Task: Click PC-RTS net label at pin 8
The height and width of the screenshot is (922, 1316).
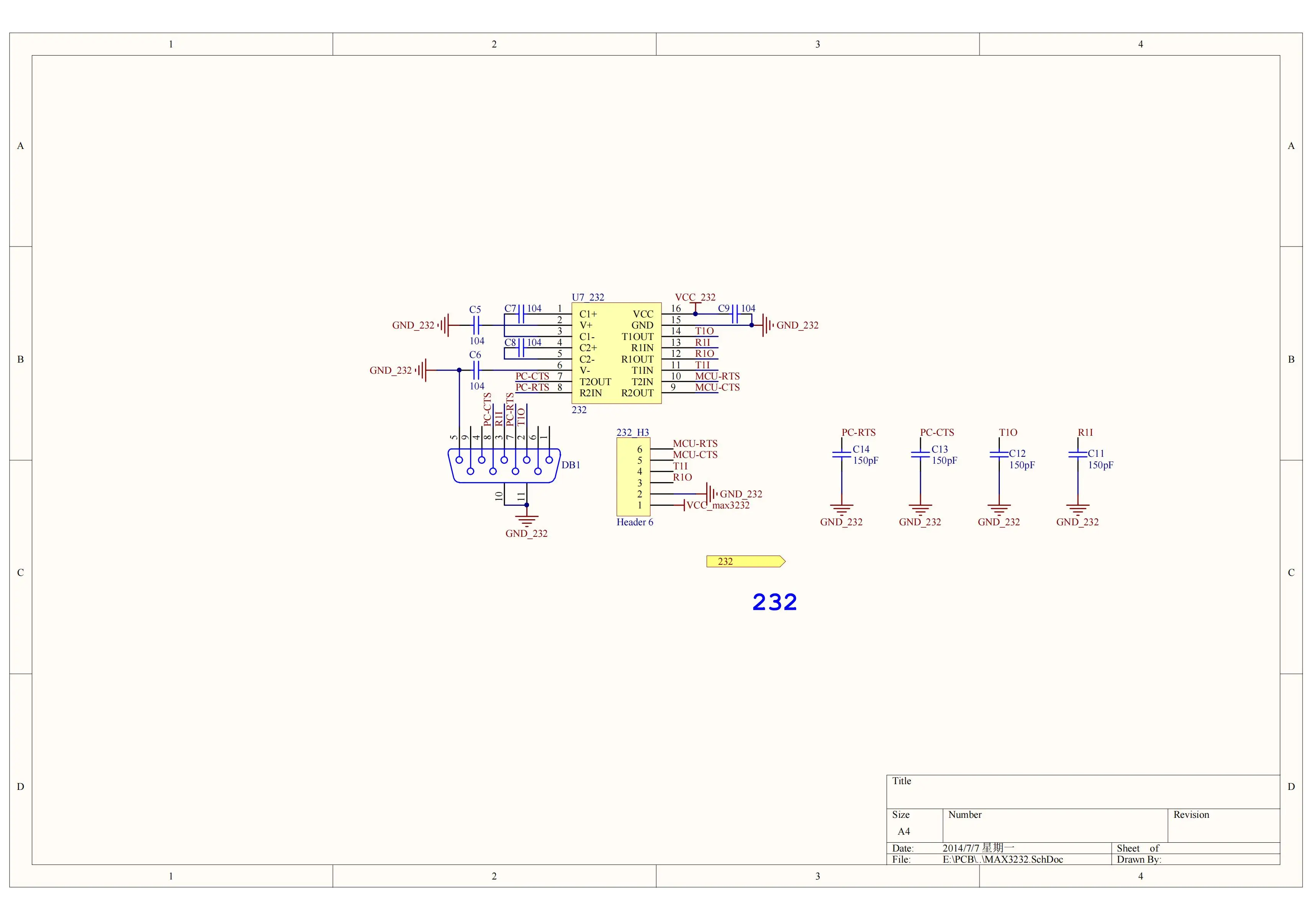Action: point(532,387)
